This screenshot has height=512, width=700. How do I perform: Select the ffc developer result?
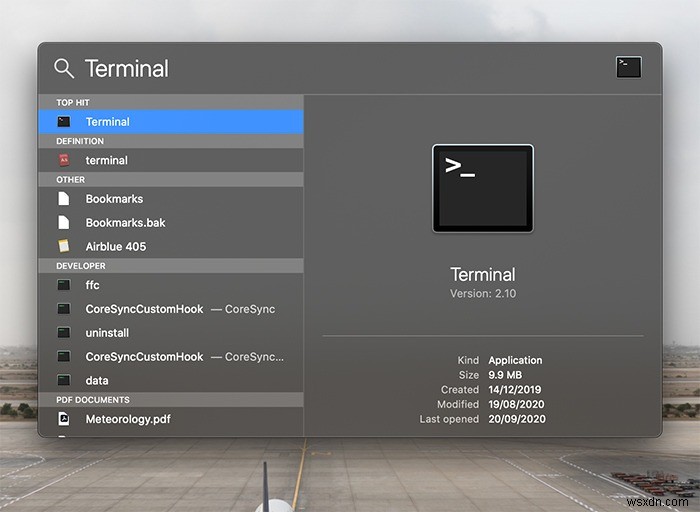pos(171,285)
